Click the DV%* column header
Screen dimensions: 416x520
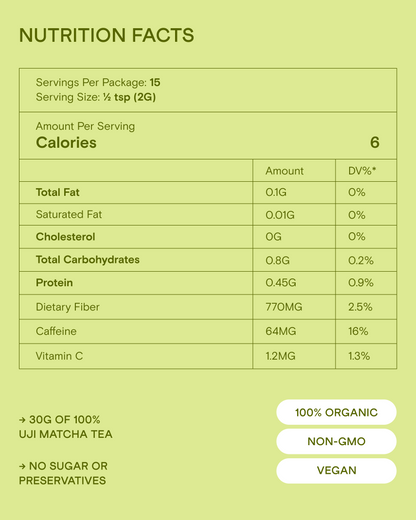pyautogui.click(x=362, y=171)
